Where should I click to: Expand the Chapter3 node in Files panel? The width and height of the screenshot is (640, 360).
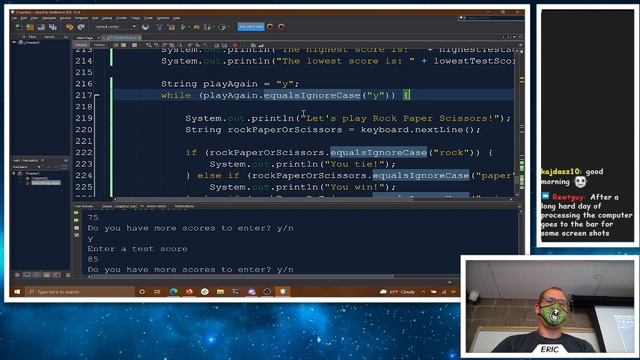click(14, 42)
